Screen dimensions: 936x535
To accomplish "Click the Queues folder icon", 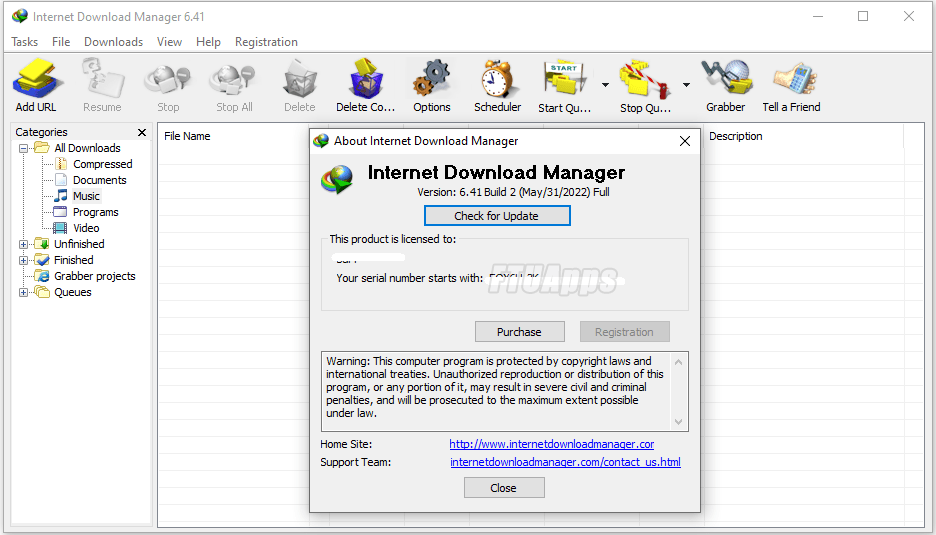I will point(42,292).
